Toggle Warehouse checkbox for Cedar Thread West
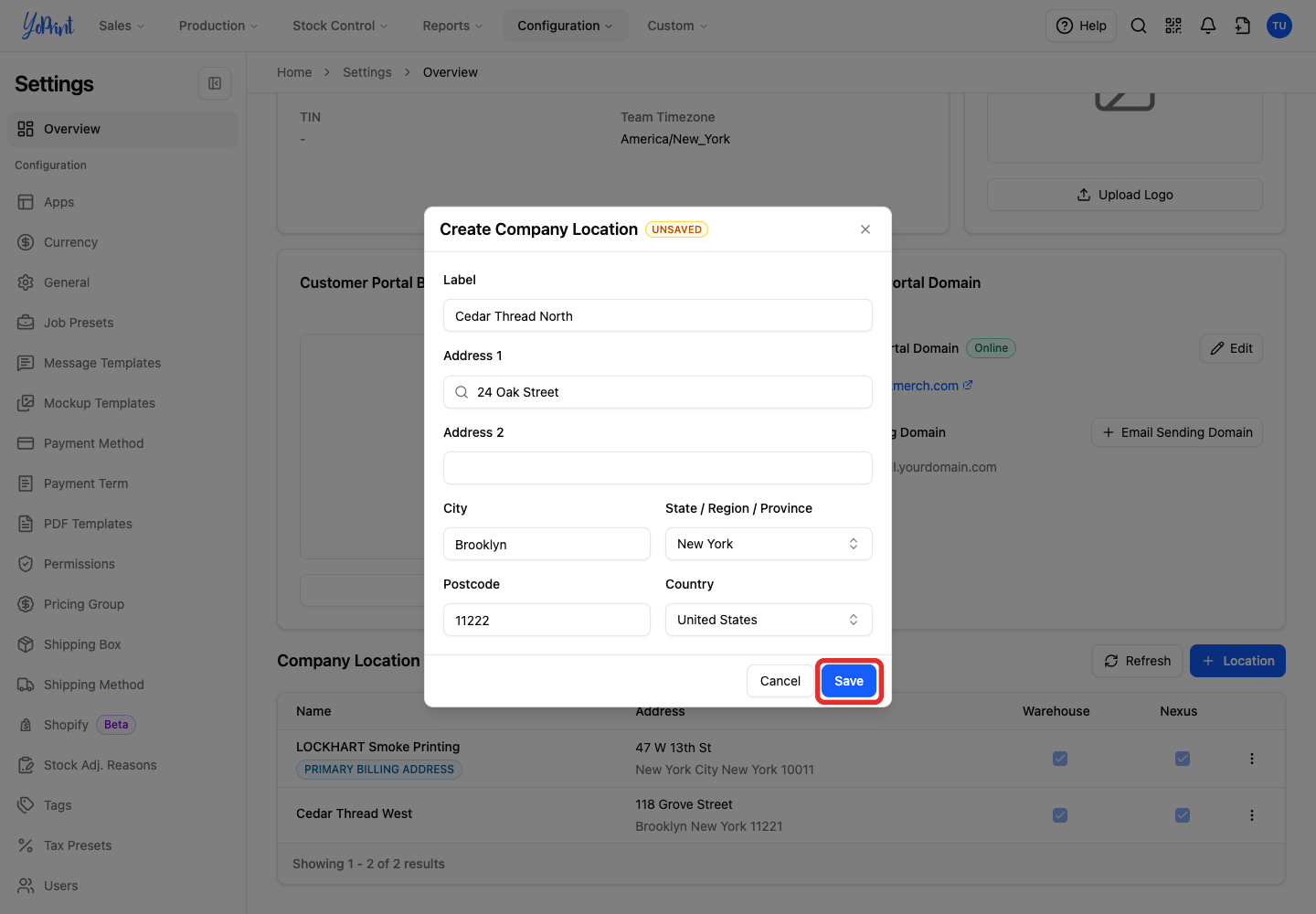 point(1060,815)
